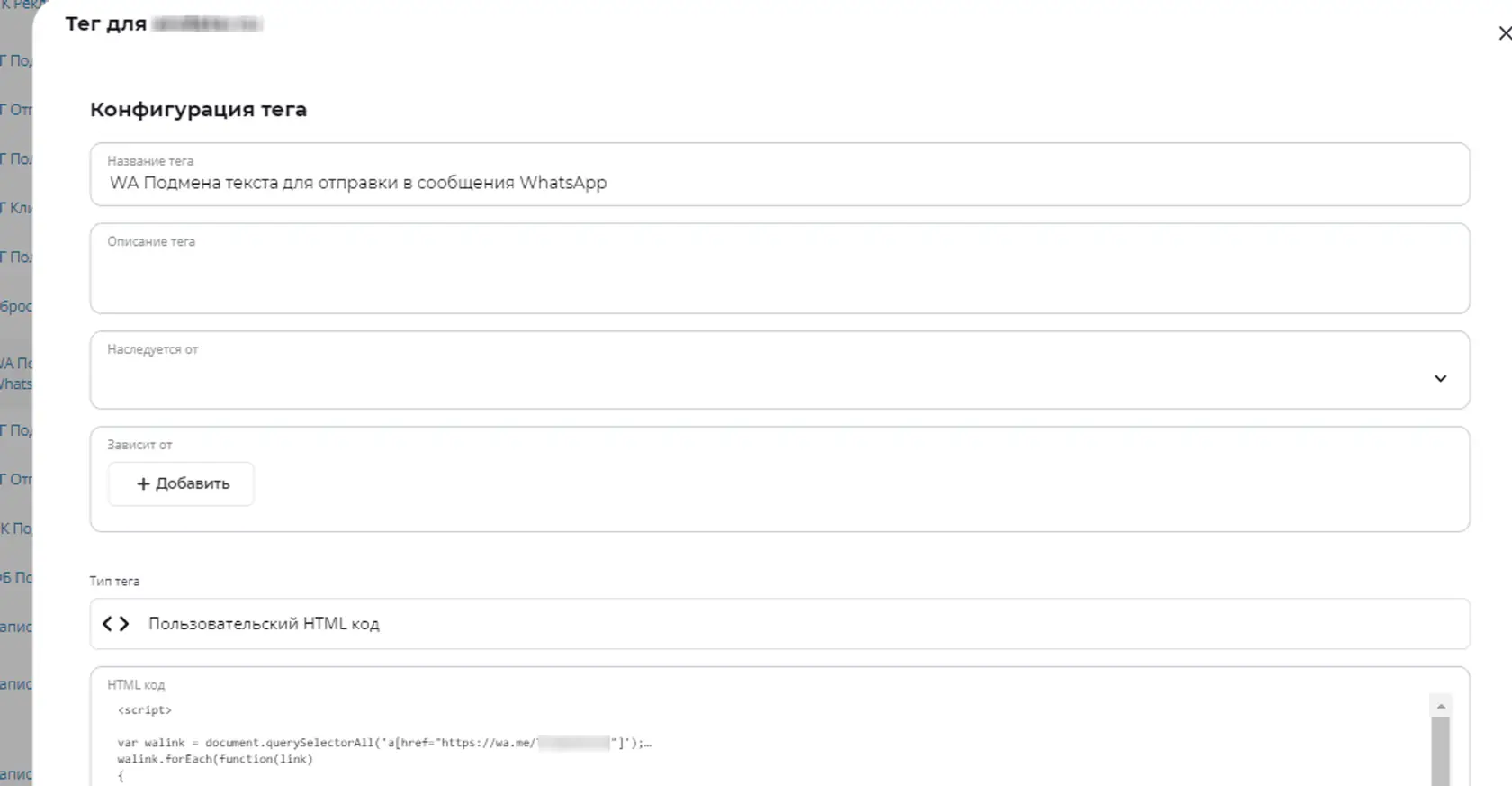Select the truncated брос sidebar item
Viewport: 1512px width, 786px height.
pos(16,306)
